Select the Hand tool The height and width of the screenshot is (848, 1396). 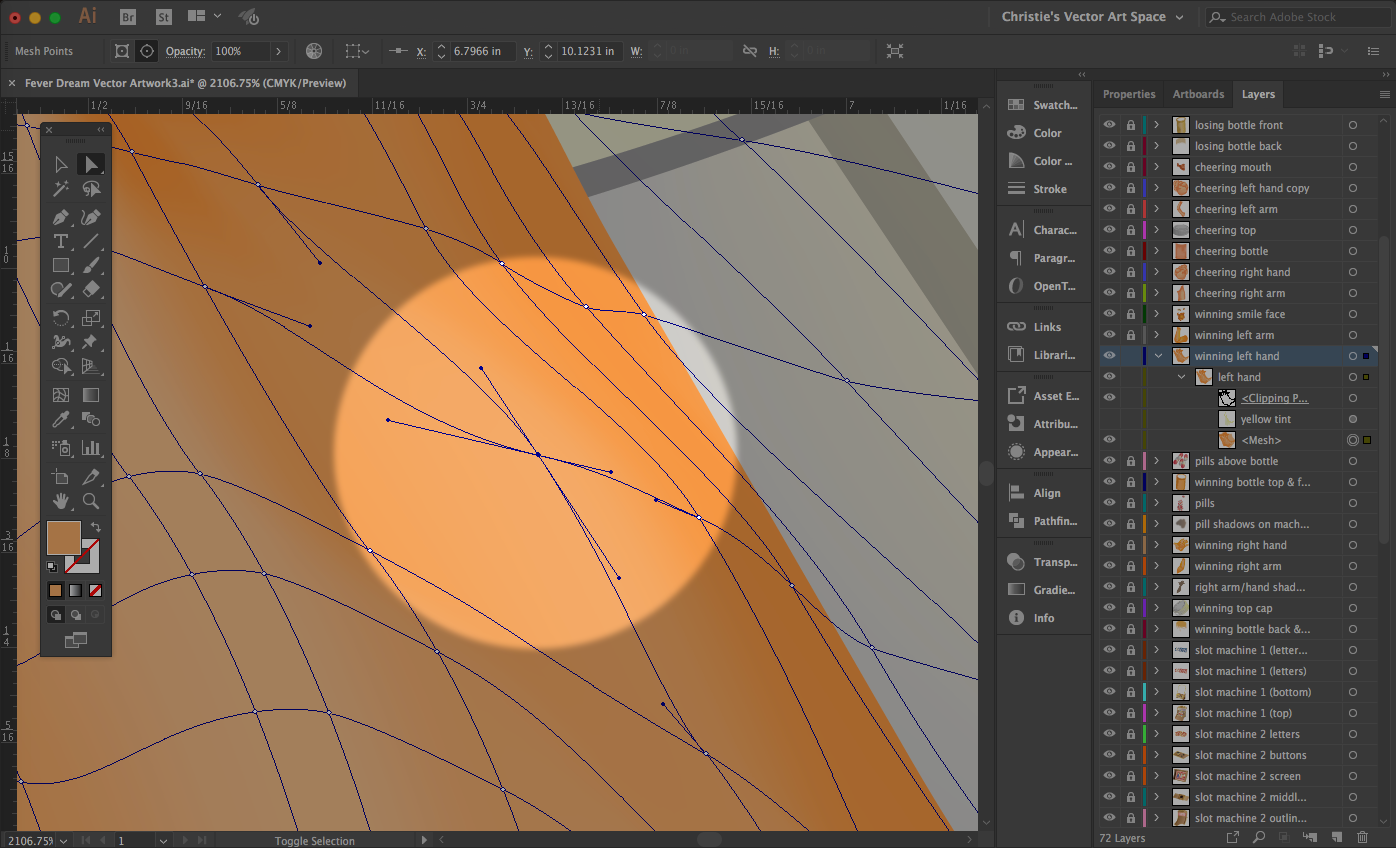click(61, 501)
